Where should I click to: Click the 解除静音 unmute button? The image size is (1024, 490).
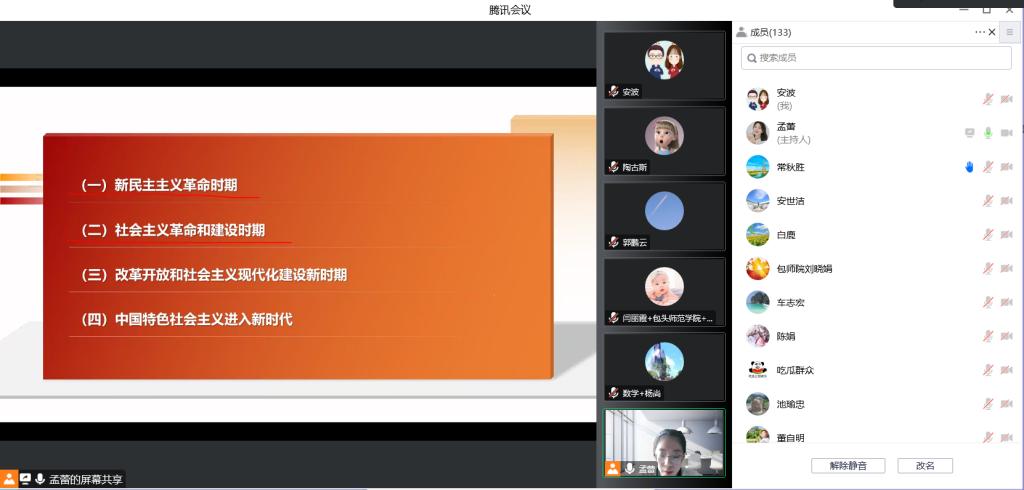[840, 465]
